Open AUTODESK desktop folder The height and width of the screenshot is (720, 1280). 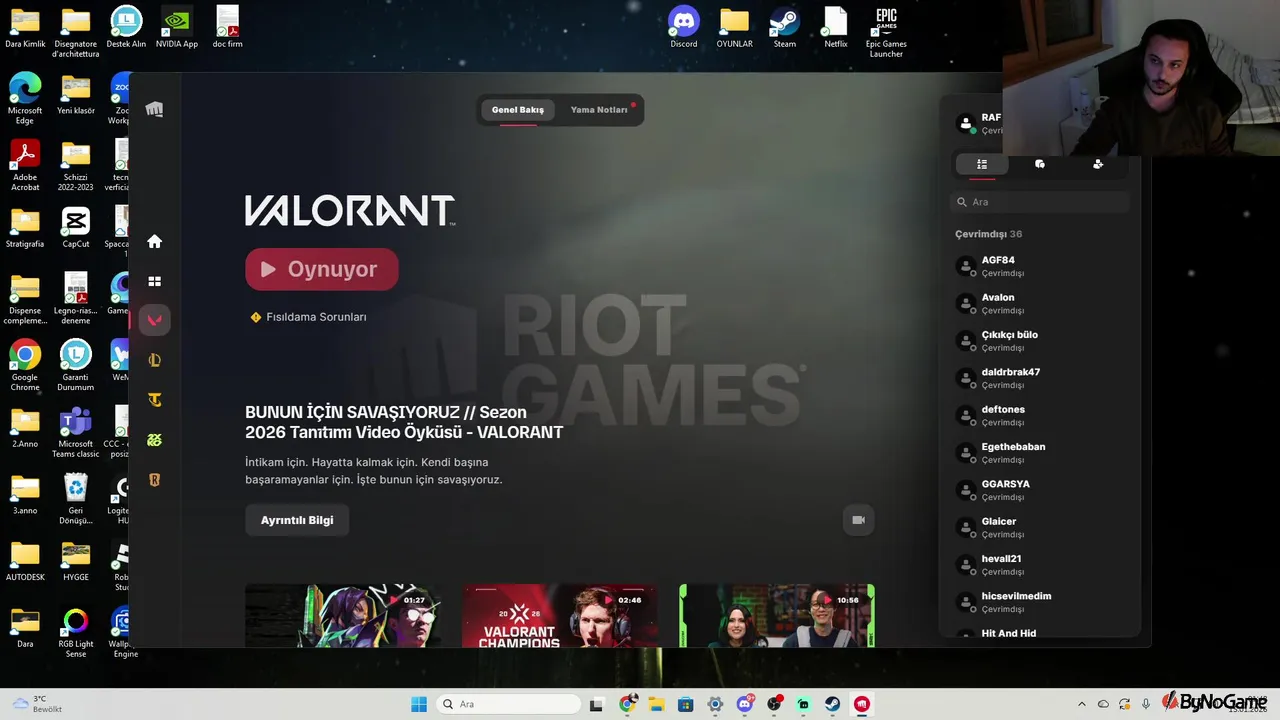[x=25, y=560]
